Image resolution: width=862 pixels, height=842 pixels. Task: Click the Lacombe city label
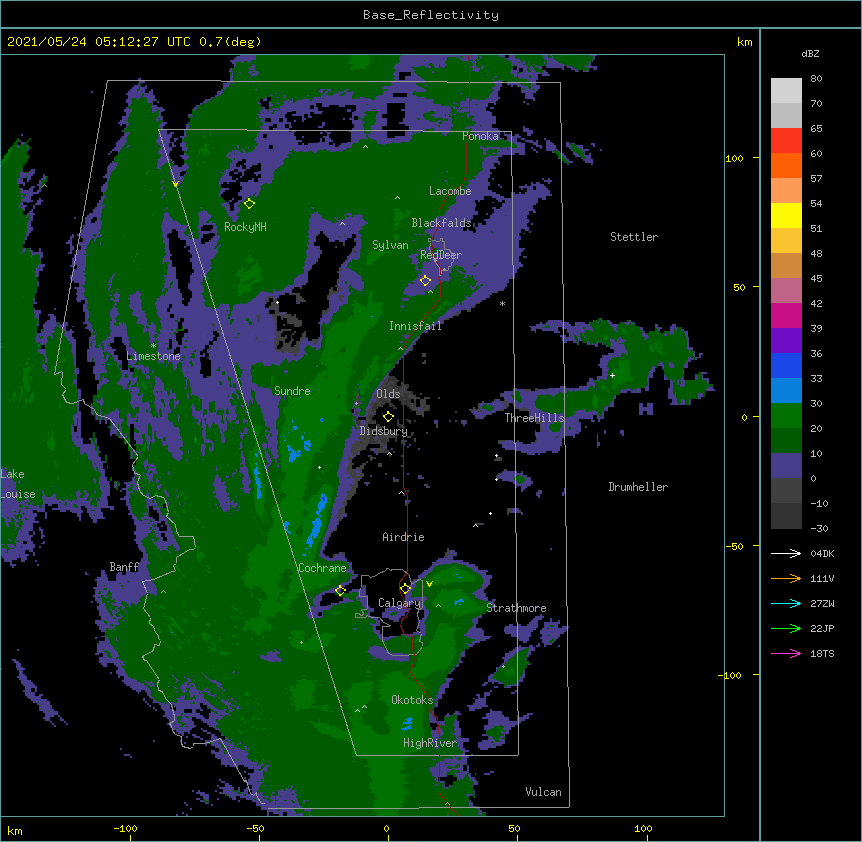coord(450,191)
